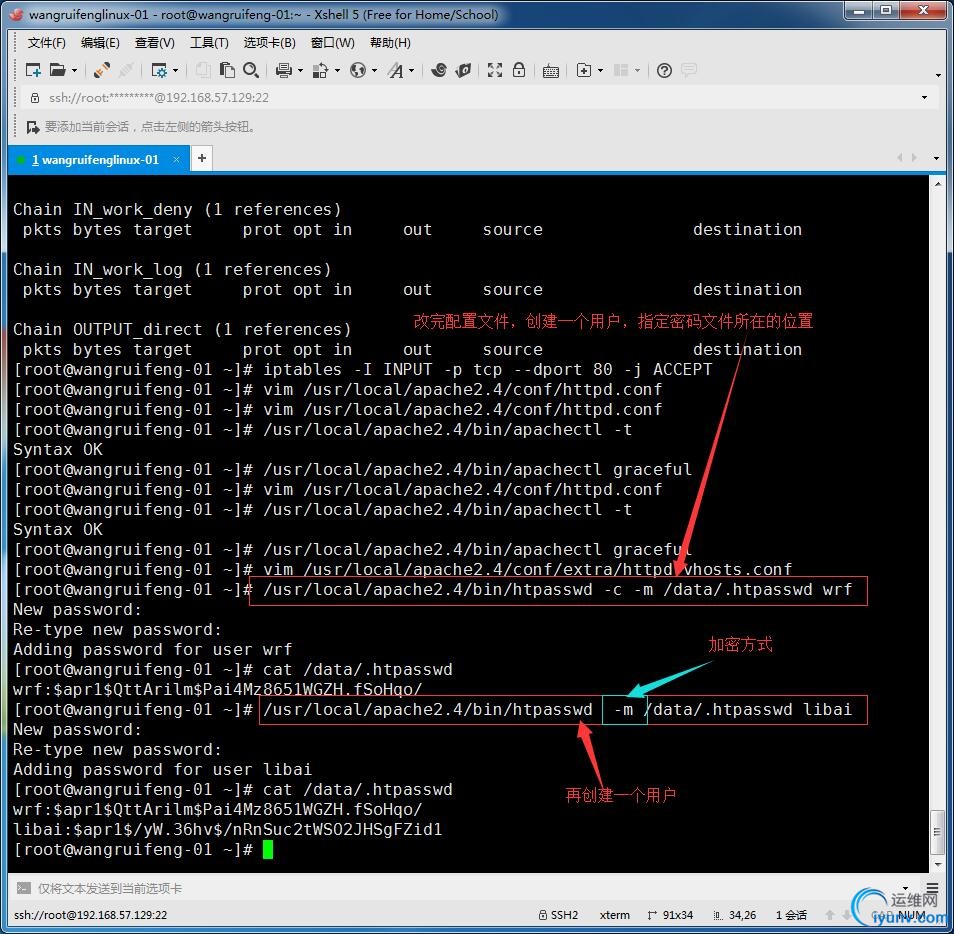Open the 工具(T) menu
Image resolution: width=954 pixels, height=934 pixels.
[x=209, y=43]
